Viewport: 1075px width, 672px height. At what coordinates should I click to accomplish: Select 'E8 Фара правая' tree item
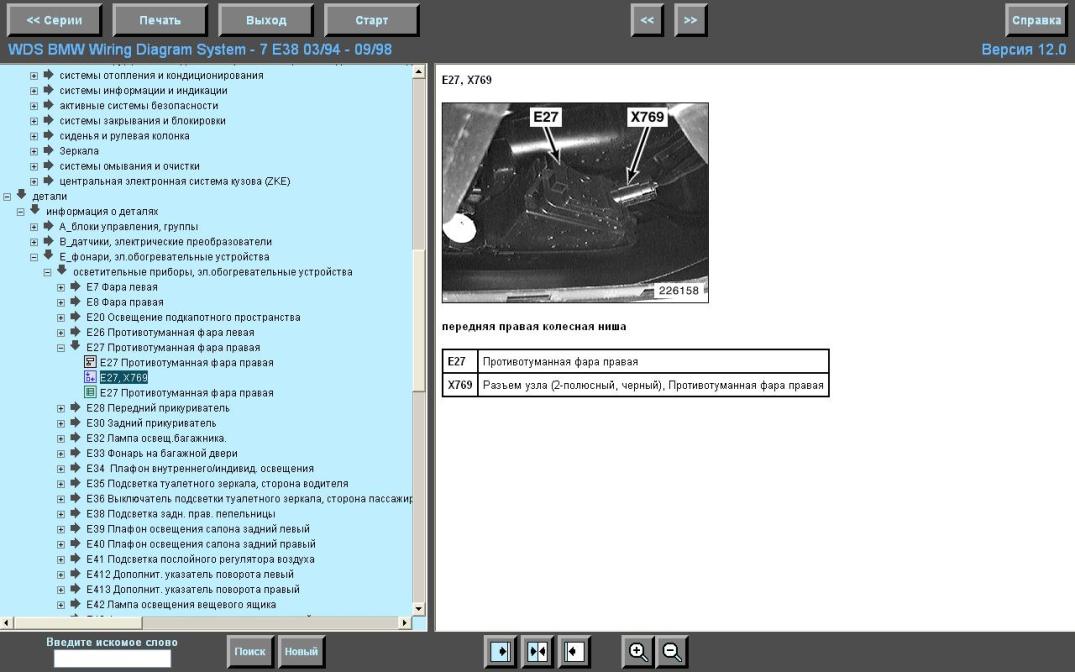click(125, 302)
